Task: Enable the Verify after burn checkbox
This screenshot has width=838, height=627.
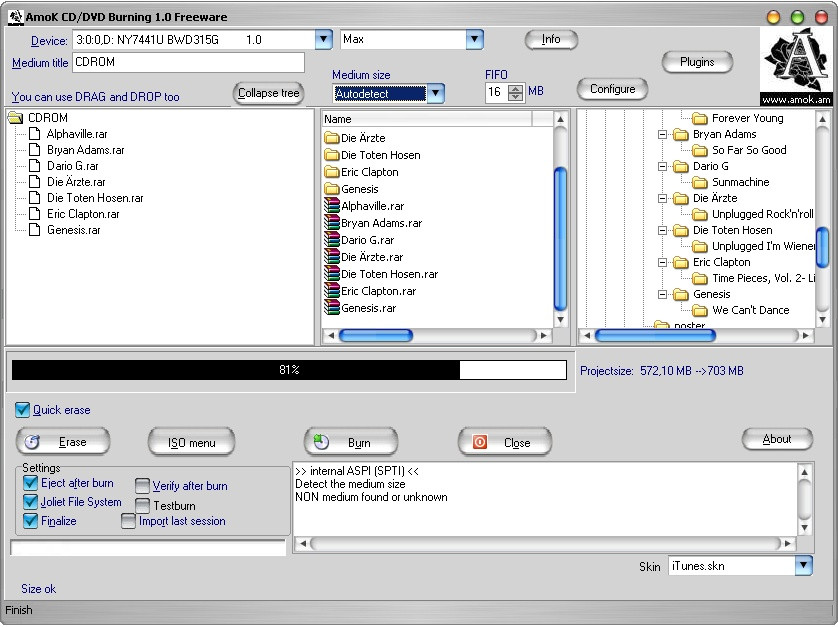Action: (143, 486)
